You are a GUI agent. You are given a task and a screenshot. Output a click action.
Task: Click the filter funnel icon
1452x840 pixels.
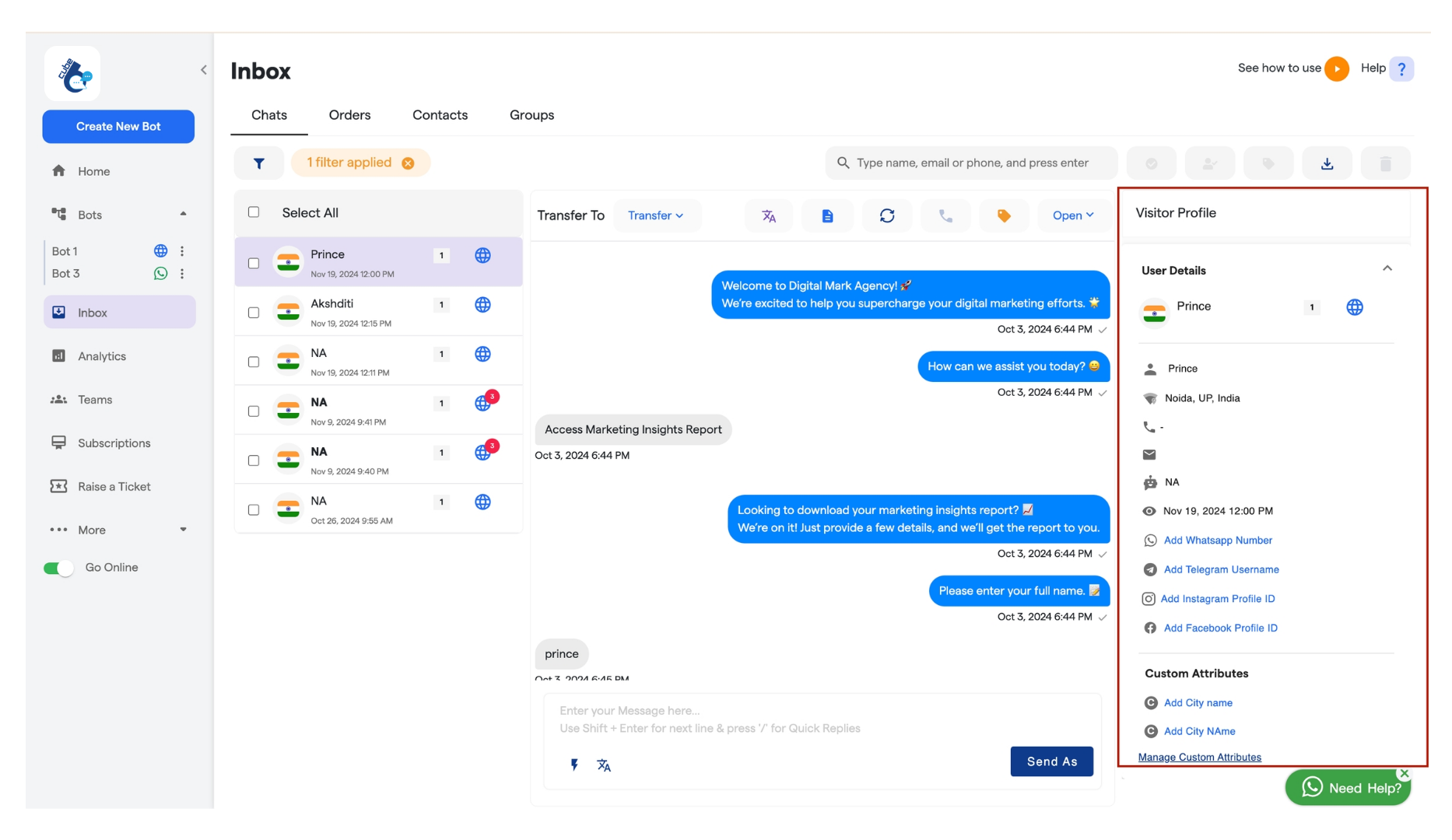[259, 163]
